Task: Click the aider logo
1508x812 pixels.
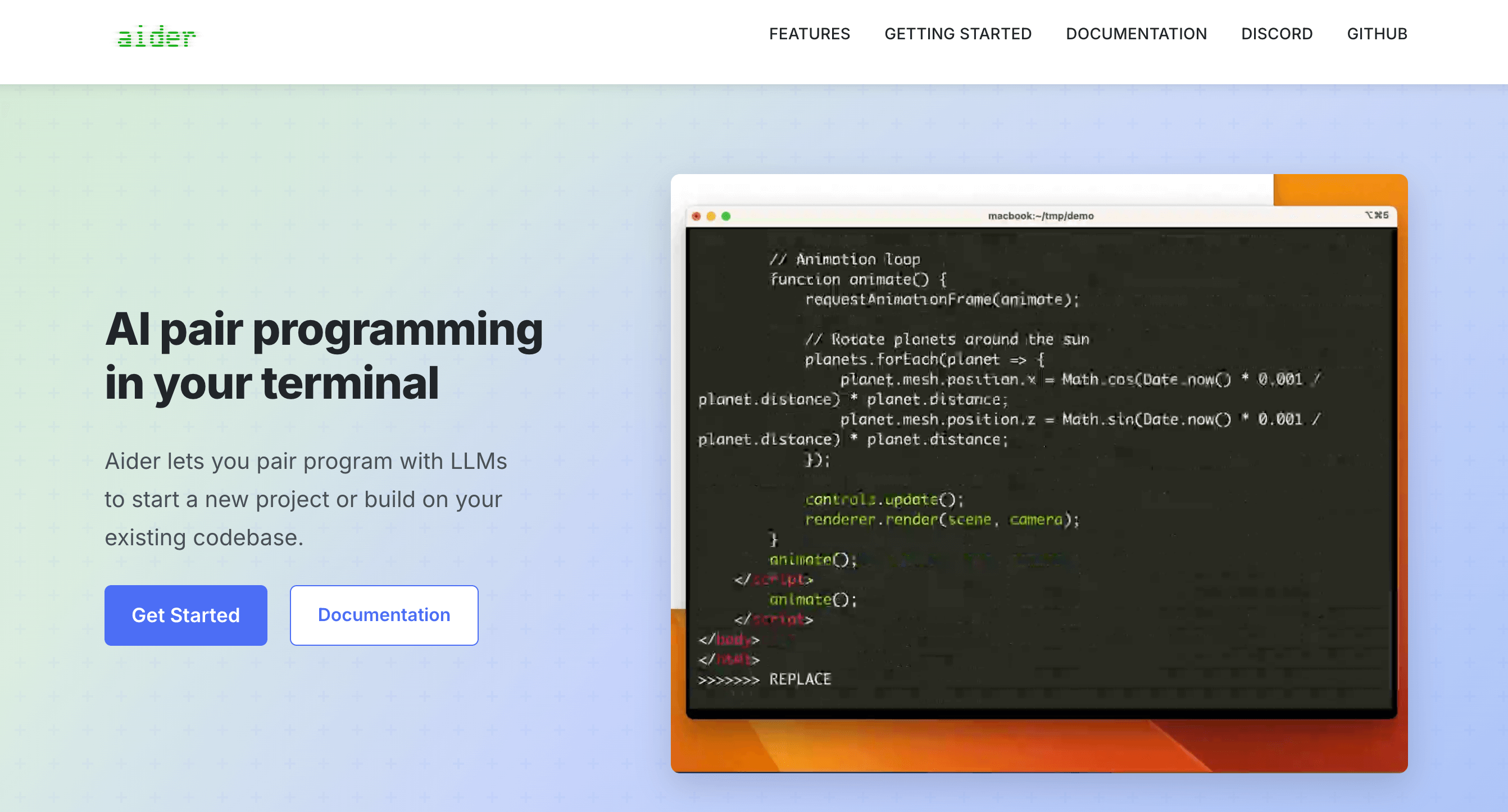Action: click(x=156, y=37)
